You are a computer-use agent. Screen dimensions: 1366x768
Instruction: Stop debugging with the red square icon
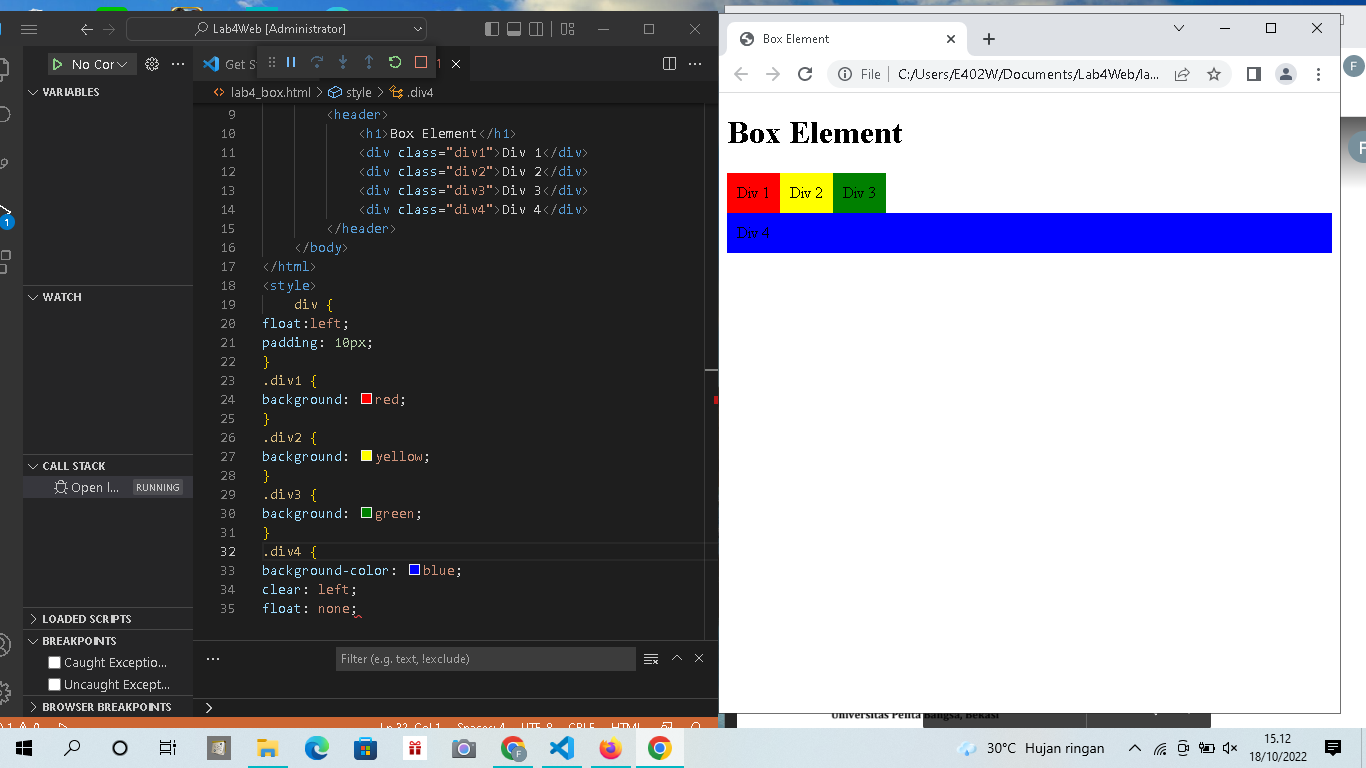tap(419, 62)
